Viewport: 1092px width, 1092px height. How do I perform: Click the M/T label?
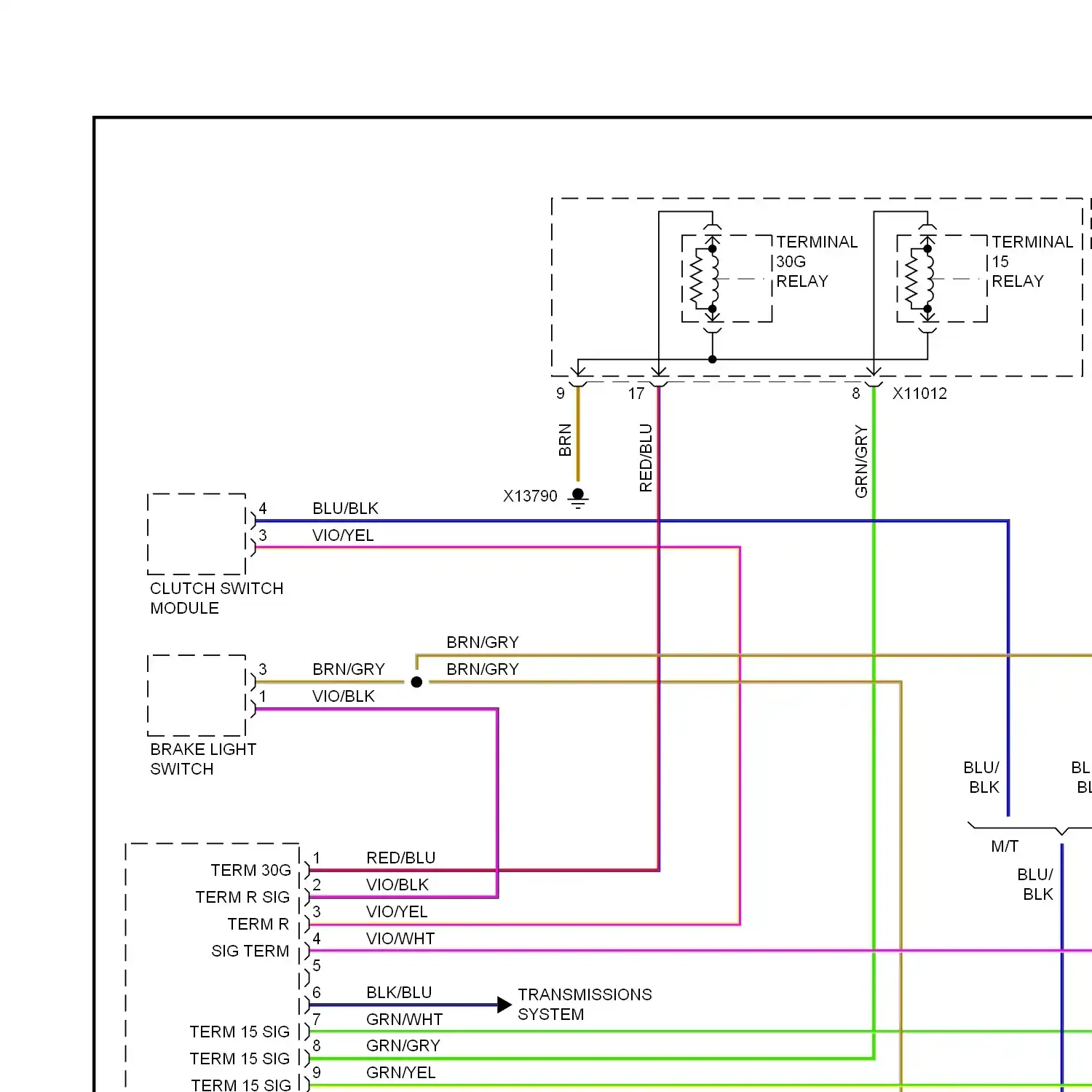(x=1005, y=846)
